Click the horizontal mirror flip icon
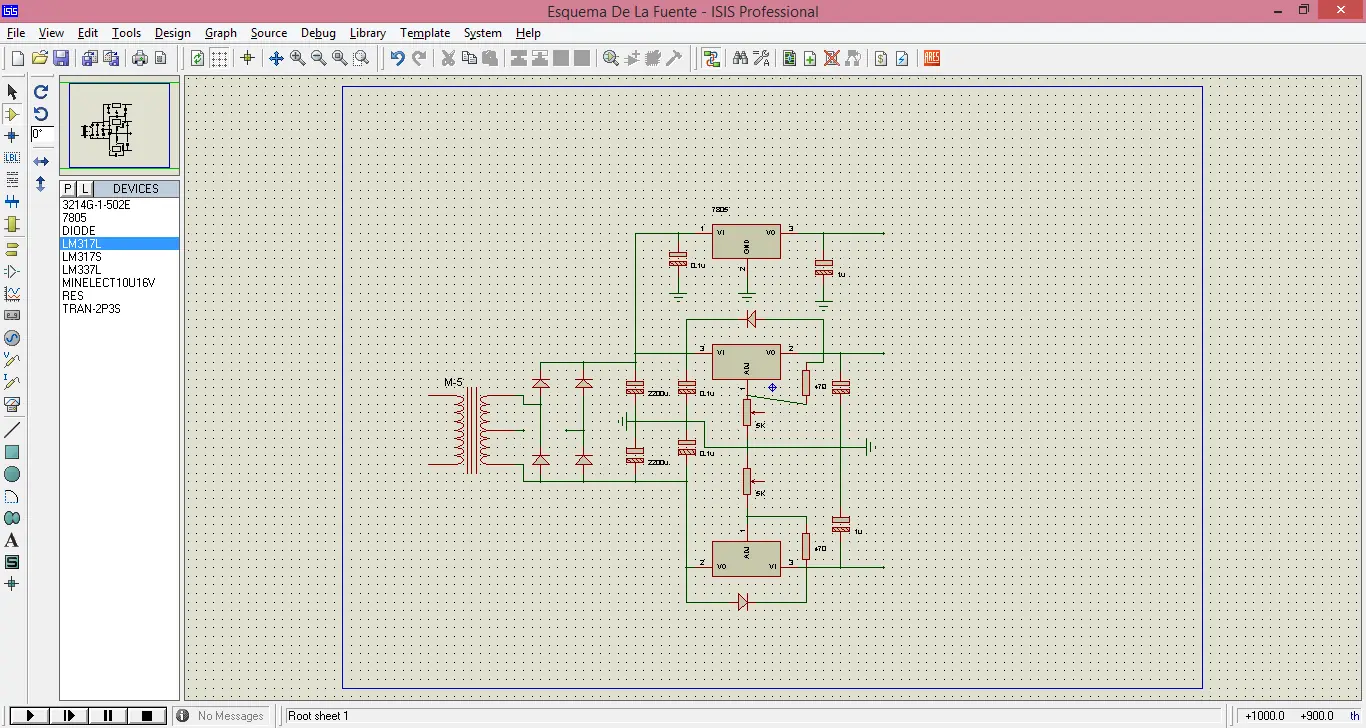Screen dimensions: 1366x728 click(x=41, y=161)
